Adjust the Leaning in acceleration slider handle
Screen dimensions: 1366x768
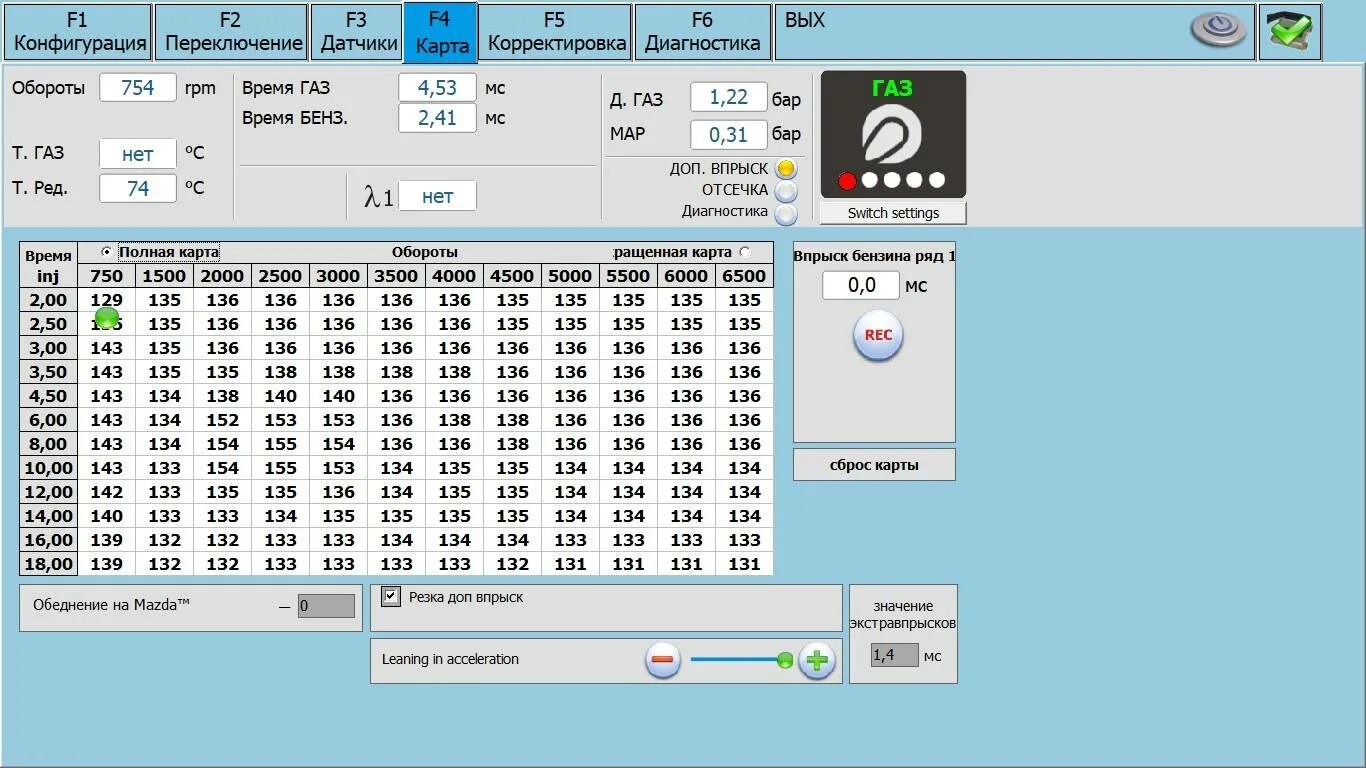click(785, 660)
